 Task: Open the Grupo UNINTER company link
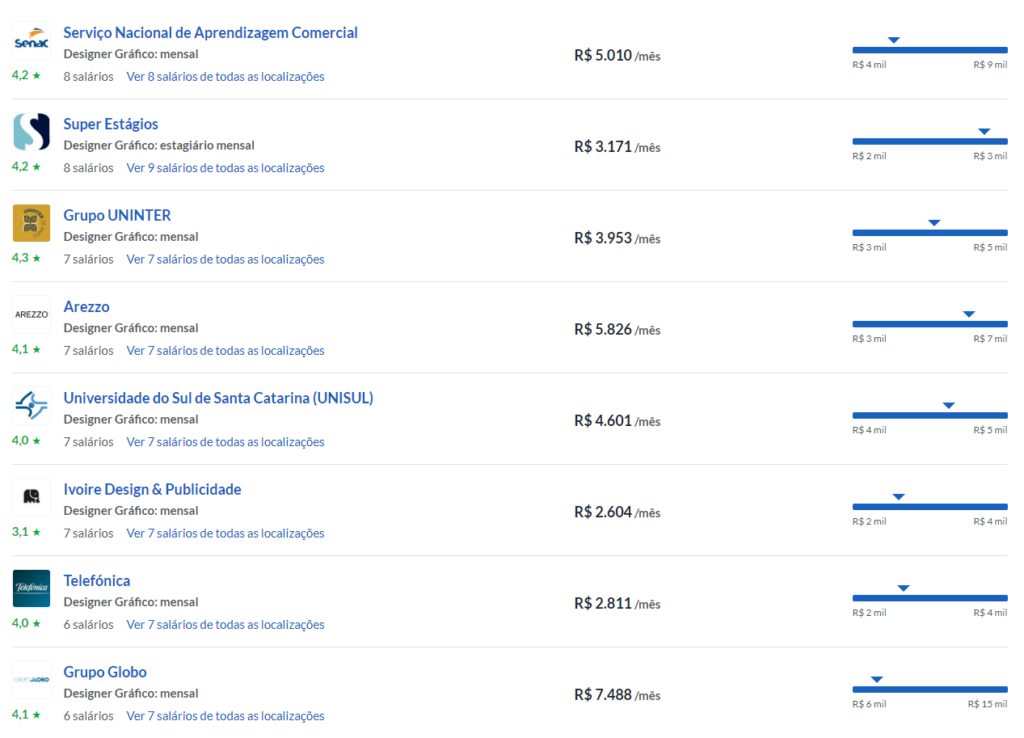(117, 216)
